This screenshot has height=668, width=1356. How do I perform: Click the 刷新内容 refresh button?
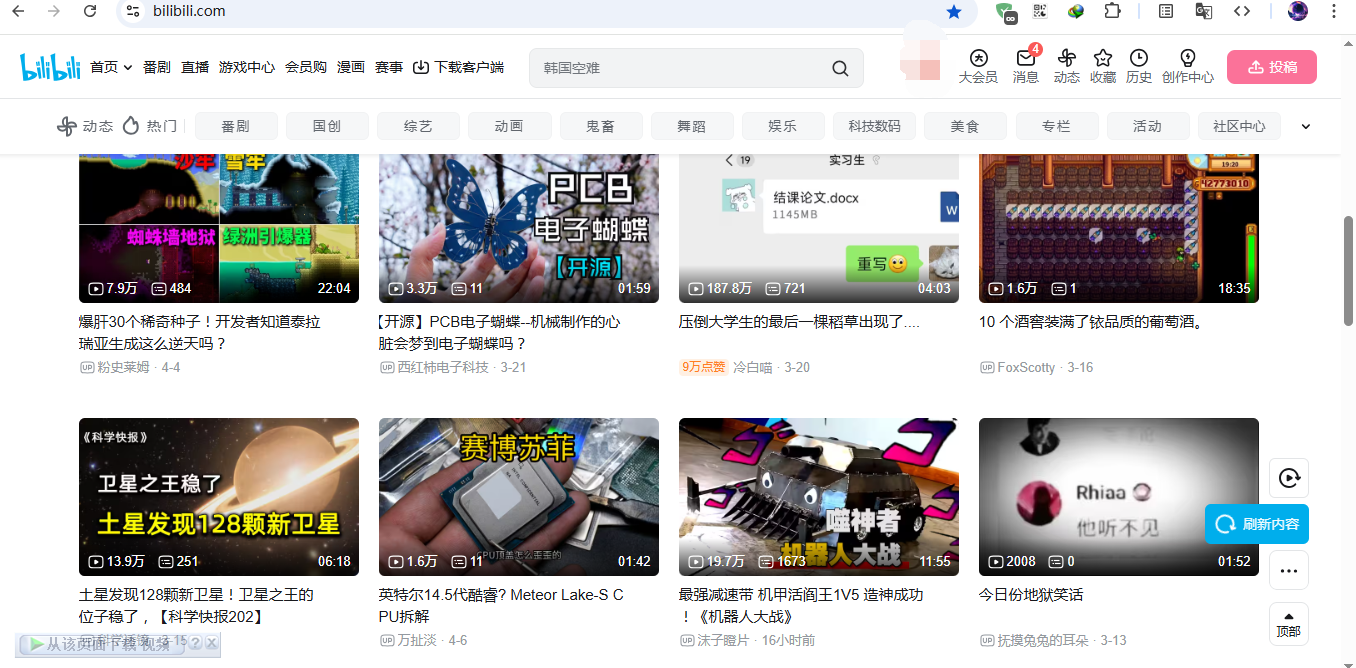(1257, 524)
